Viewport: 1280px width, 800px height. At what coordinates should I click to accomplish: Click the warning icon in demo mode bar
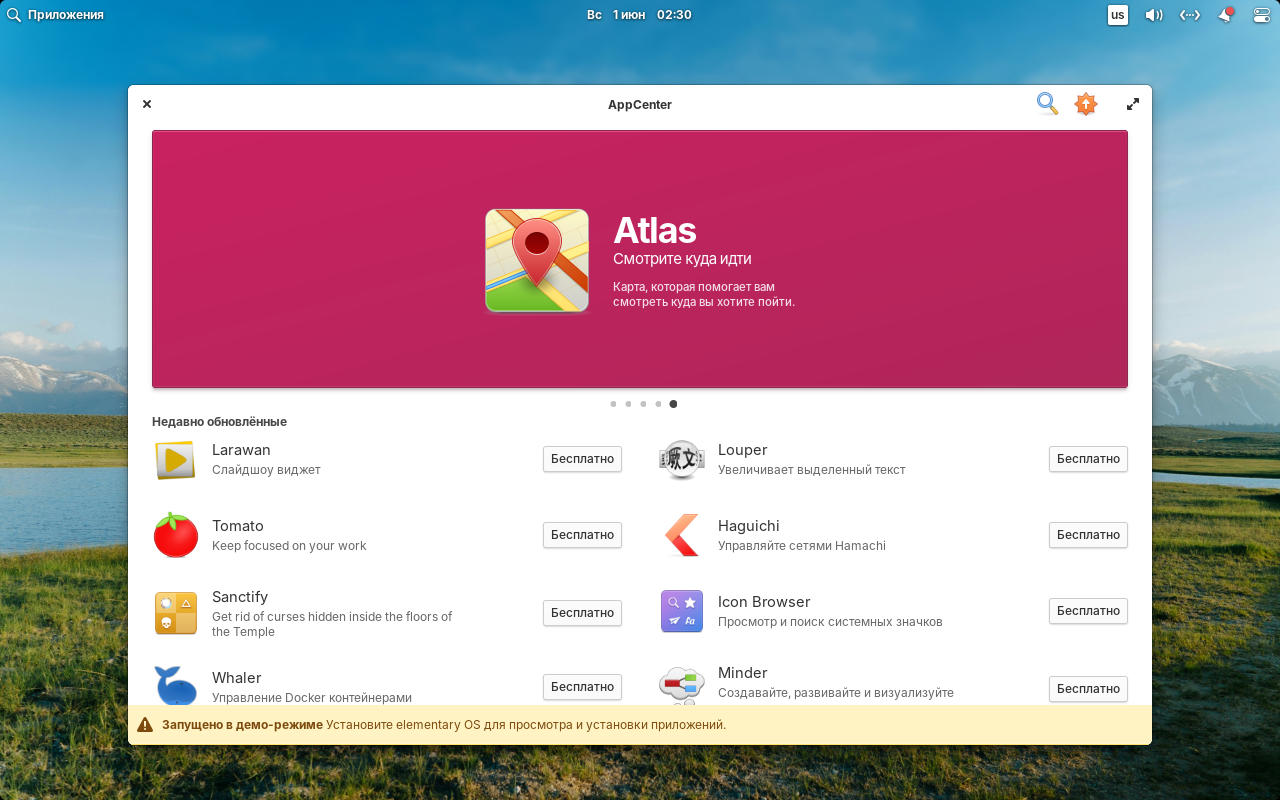pos(145,725)
